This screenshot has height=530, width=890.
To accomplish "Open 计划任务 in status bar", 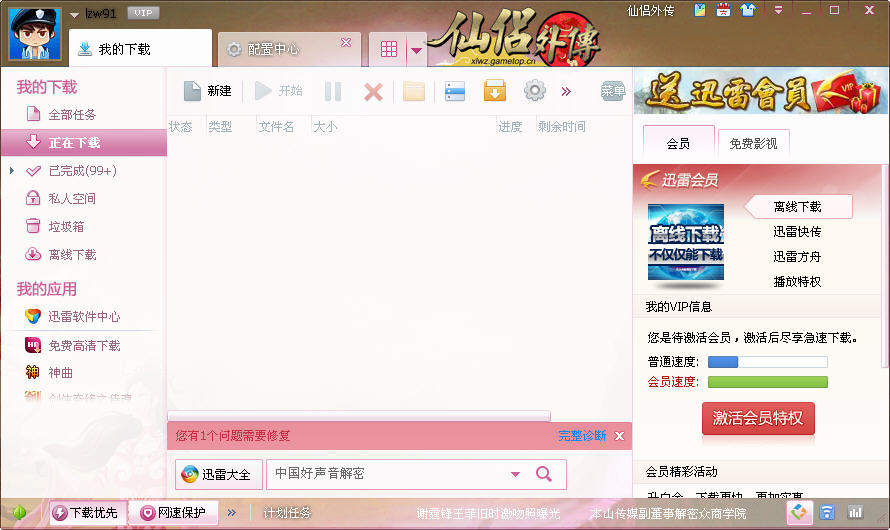I will [287, 513].
